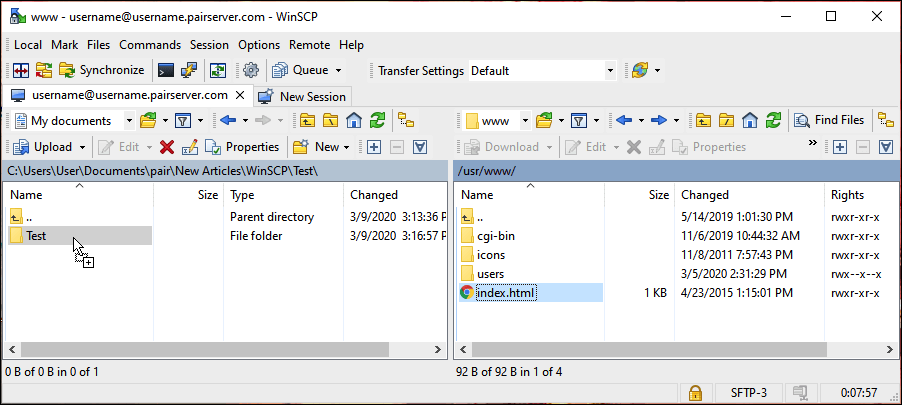Click remote Select Files plus icon
This screenshot has height=405, width=902.
840,147
